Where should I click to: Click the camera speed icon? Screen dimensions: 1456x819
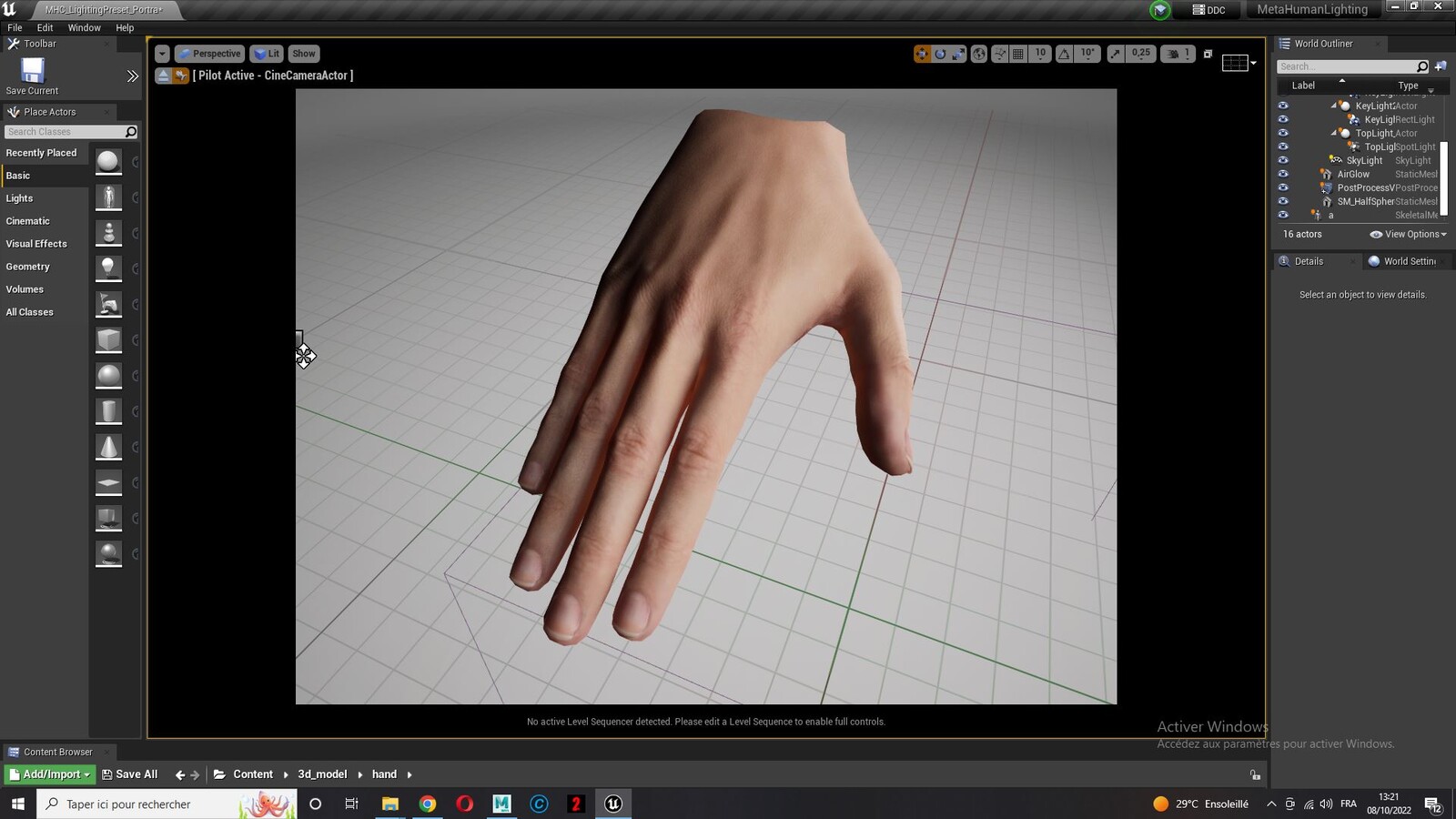coord(1174,54)
